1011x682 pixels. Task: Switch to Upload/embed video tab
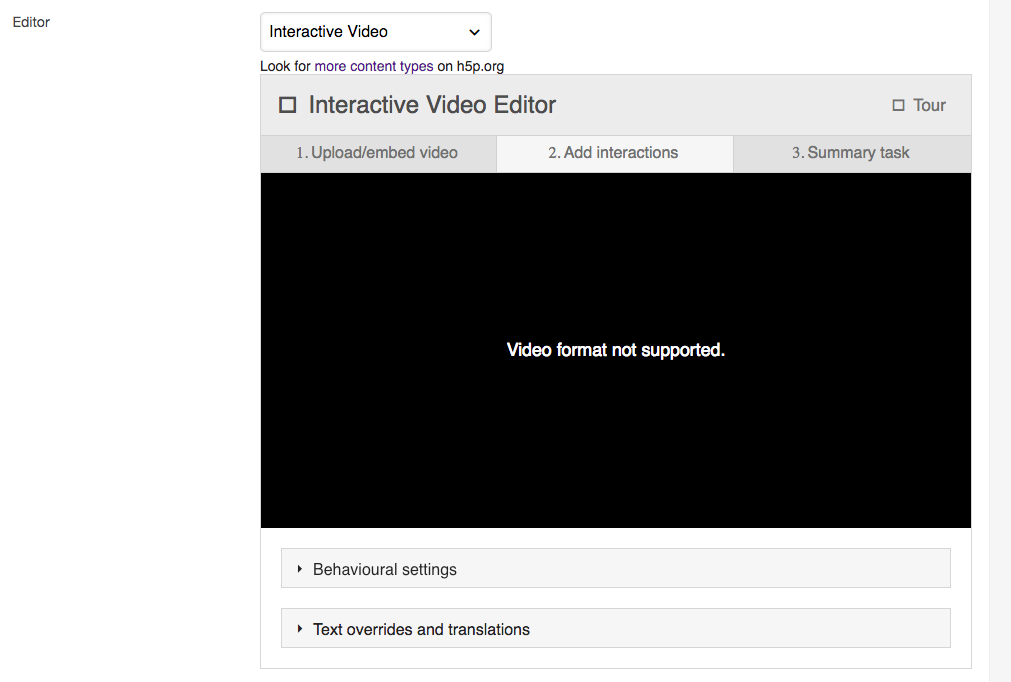pyautogui.click(x=378, y=153)
